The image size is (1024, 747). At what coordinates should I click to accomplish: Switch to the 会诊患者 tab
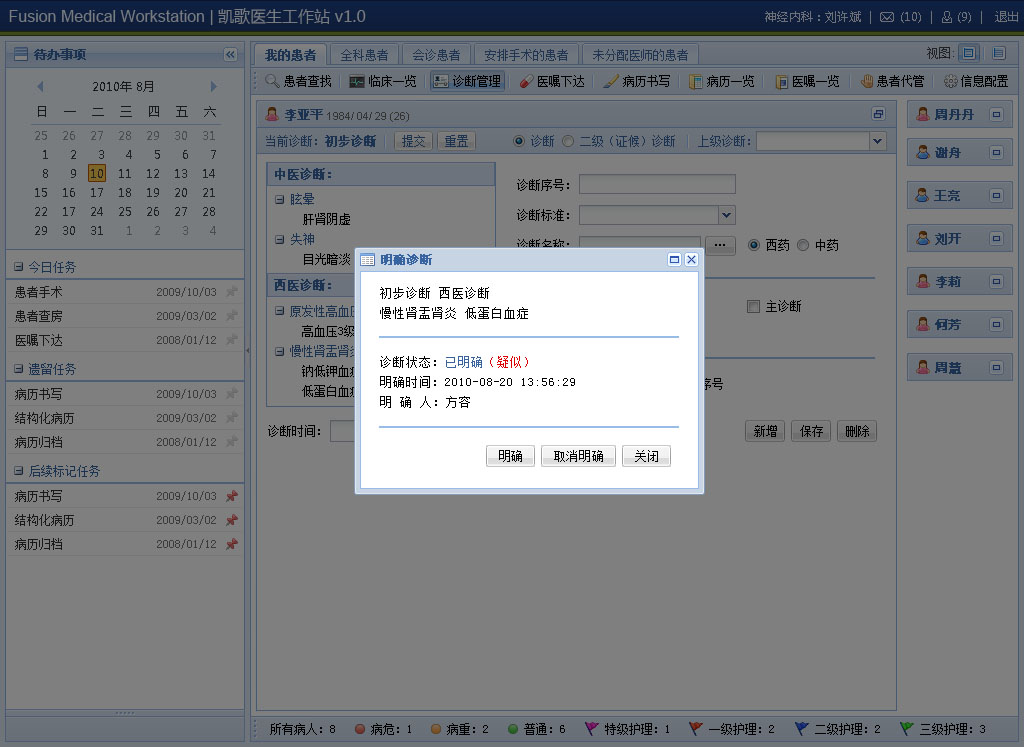point(436,55)
